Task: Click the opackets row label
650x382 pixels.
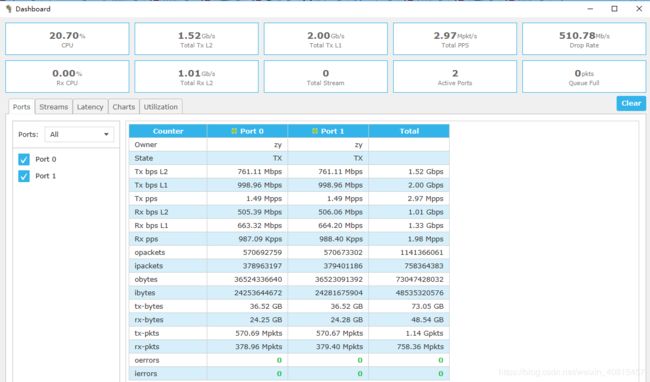Action: [150, 252]
